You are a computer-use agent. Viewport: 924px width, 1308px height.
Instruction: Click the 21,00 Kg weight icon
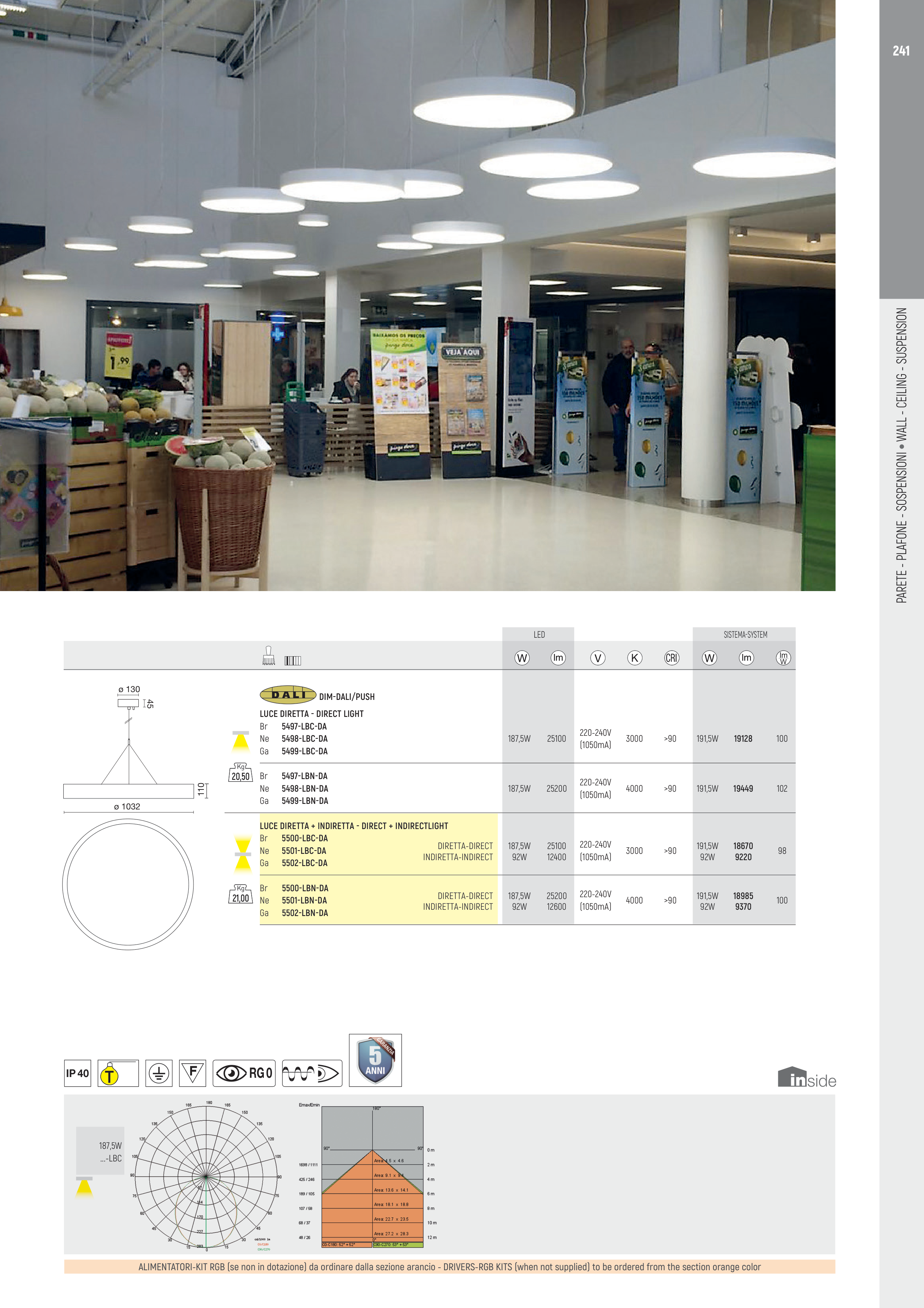tap(241, 895)
